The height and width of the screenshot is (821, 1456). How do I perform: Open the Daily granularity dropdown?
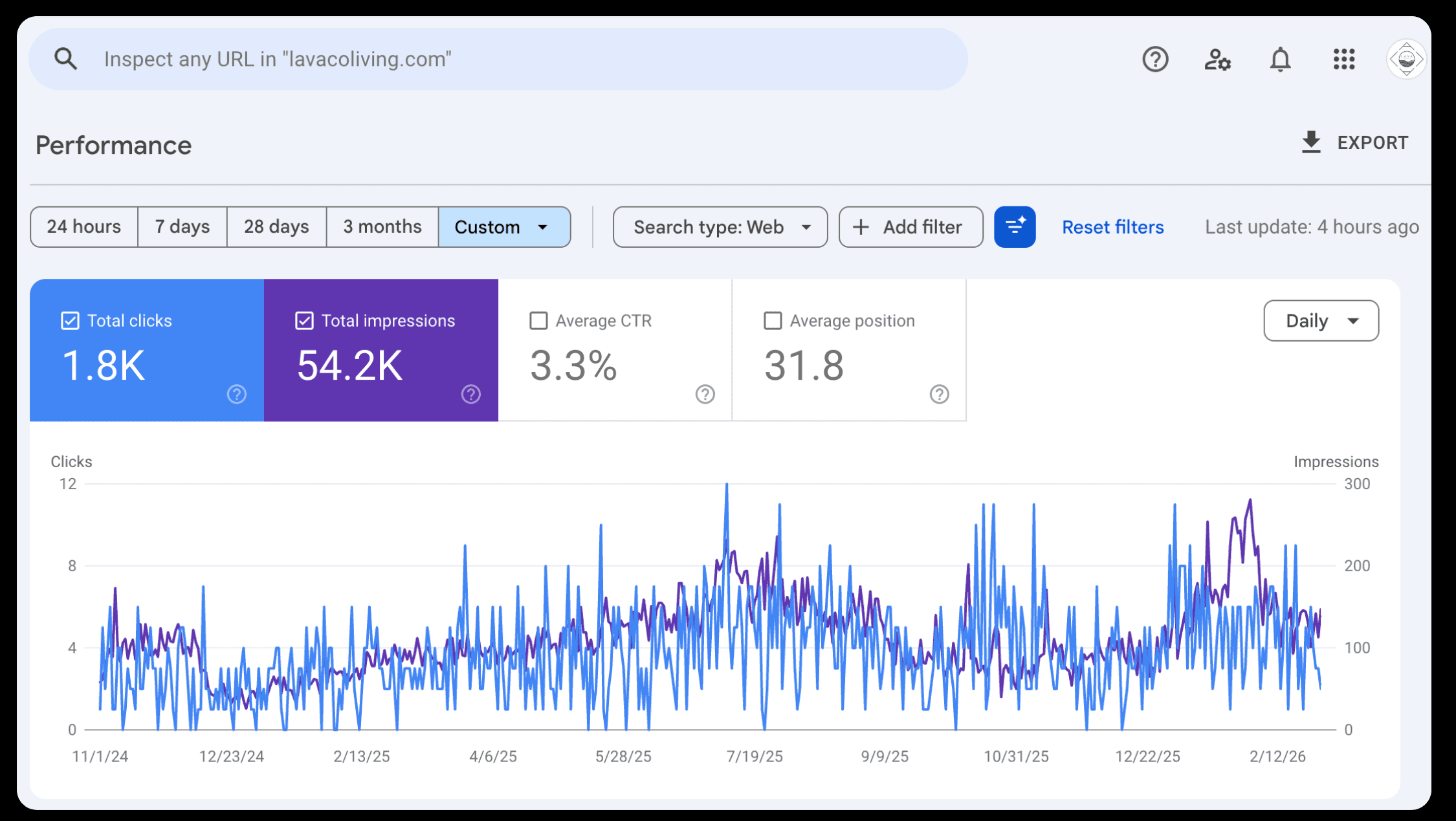[1321, 321]
